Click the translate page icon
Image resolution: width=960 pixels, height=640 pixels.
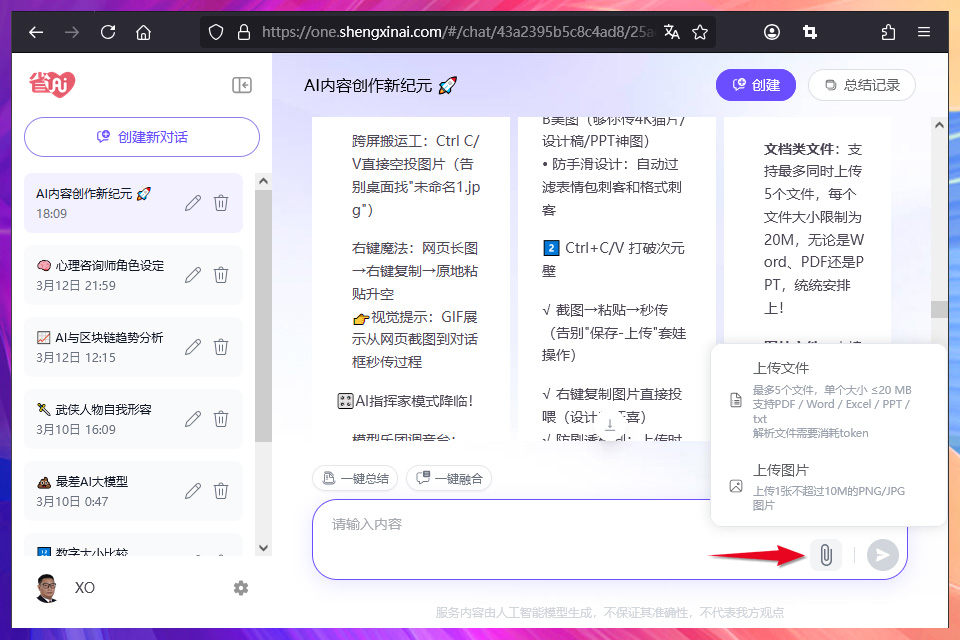(672, 31)
